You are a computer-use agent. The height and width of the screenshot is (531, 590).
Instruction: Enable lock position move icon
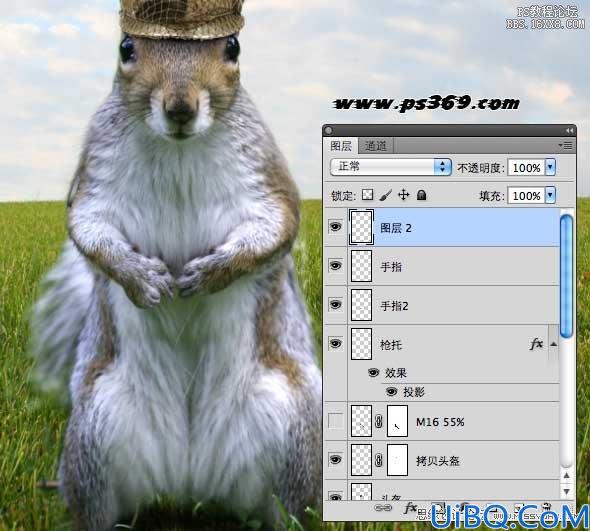coord(403,195)
